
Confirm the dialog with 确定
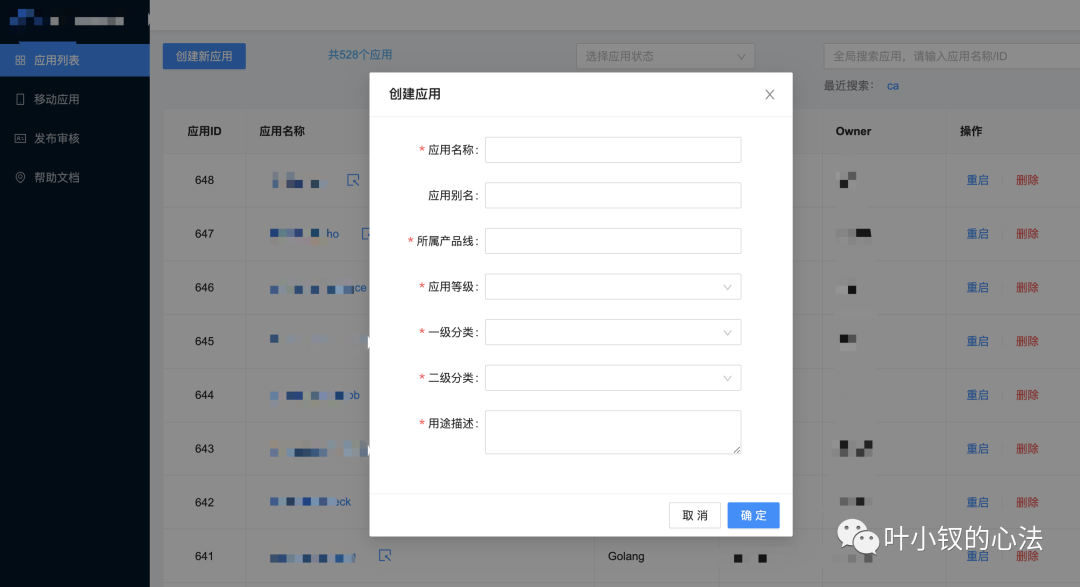coord(753,515)
